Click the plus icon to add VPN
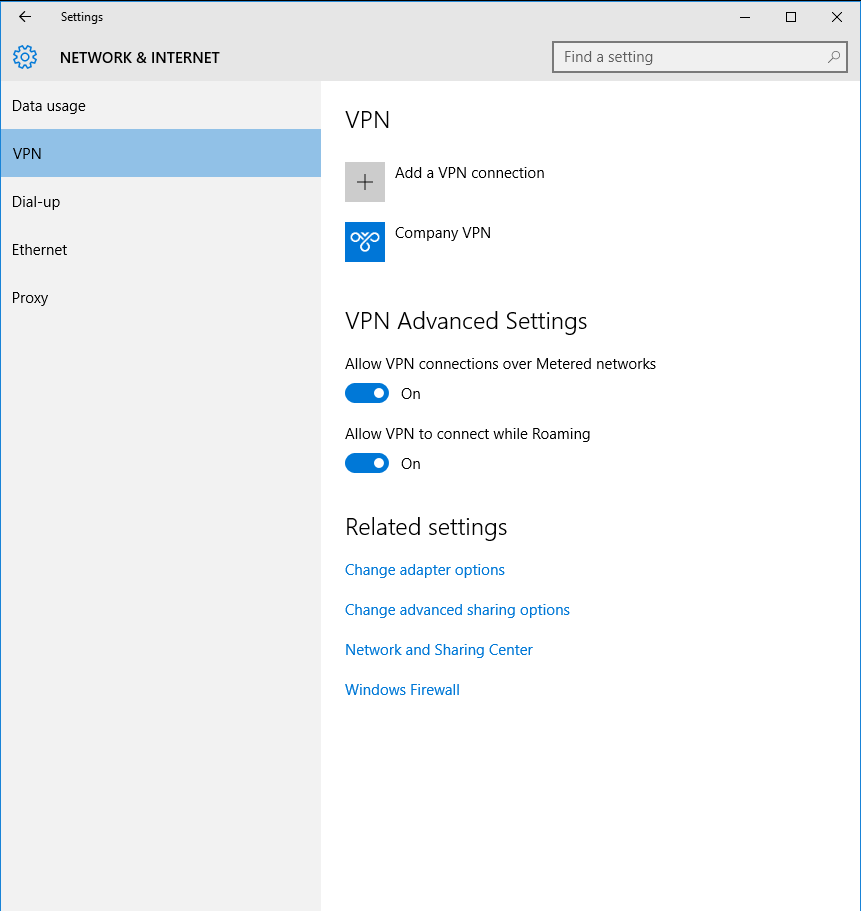The width and height of the screenshot is (861, 911). click(365, 182)
